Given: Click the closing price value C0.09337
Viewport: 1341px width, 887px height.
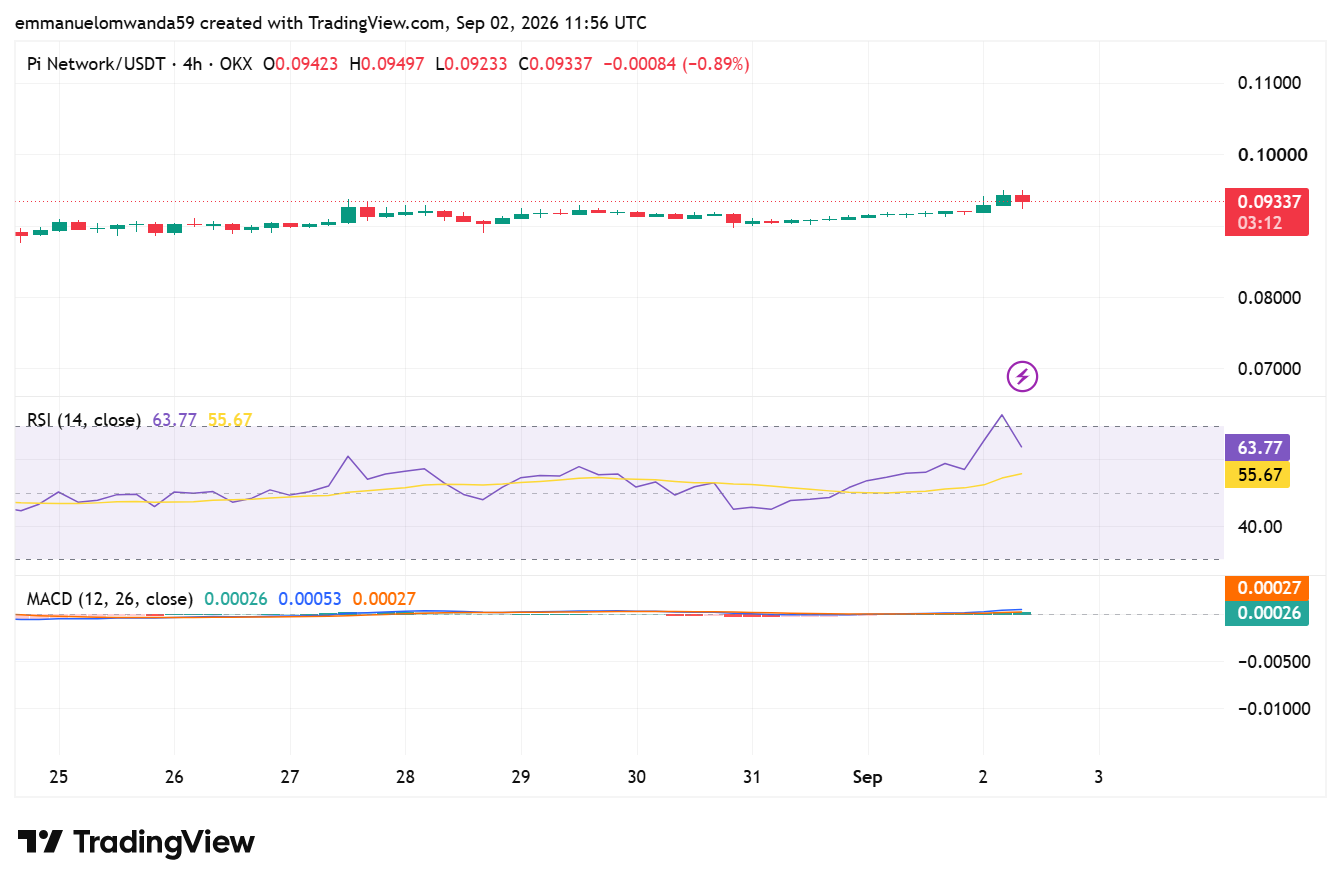Looking at the screenshot, I should tap(555, 64).
